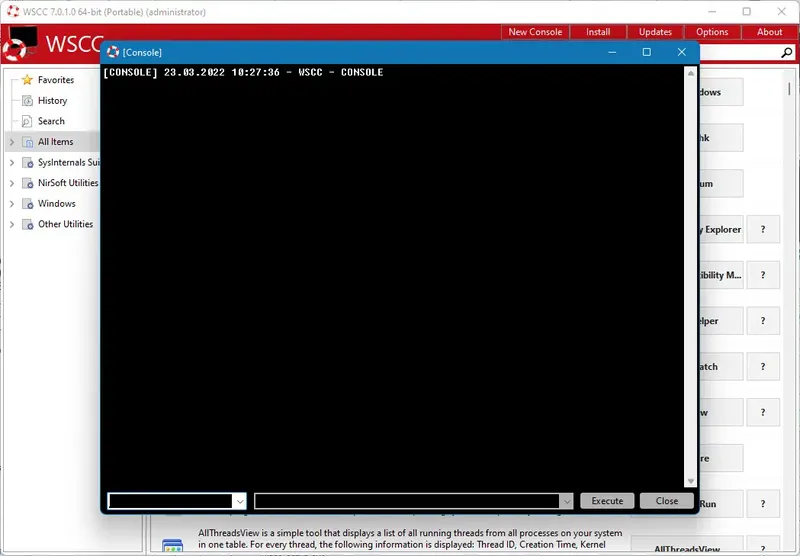
Task: Select Windows in the sidebar tree
Action: (x=57, y=204)
